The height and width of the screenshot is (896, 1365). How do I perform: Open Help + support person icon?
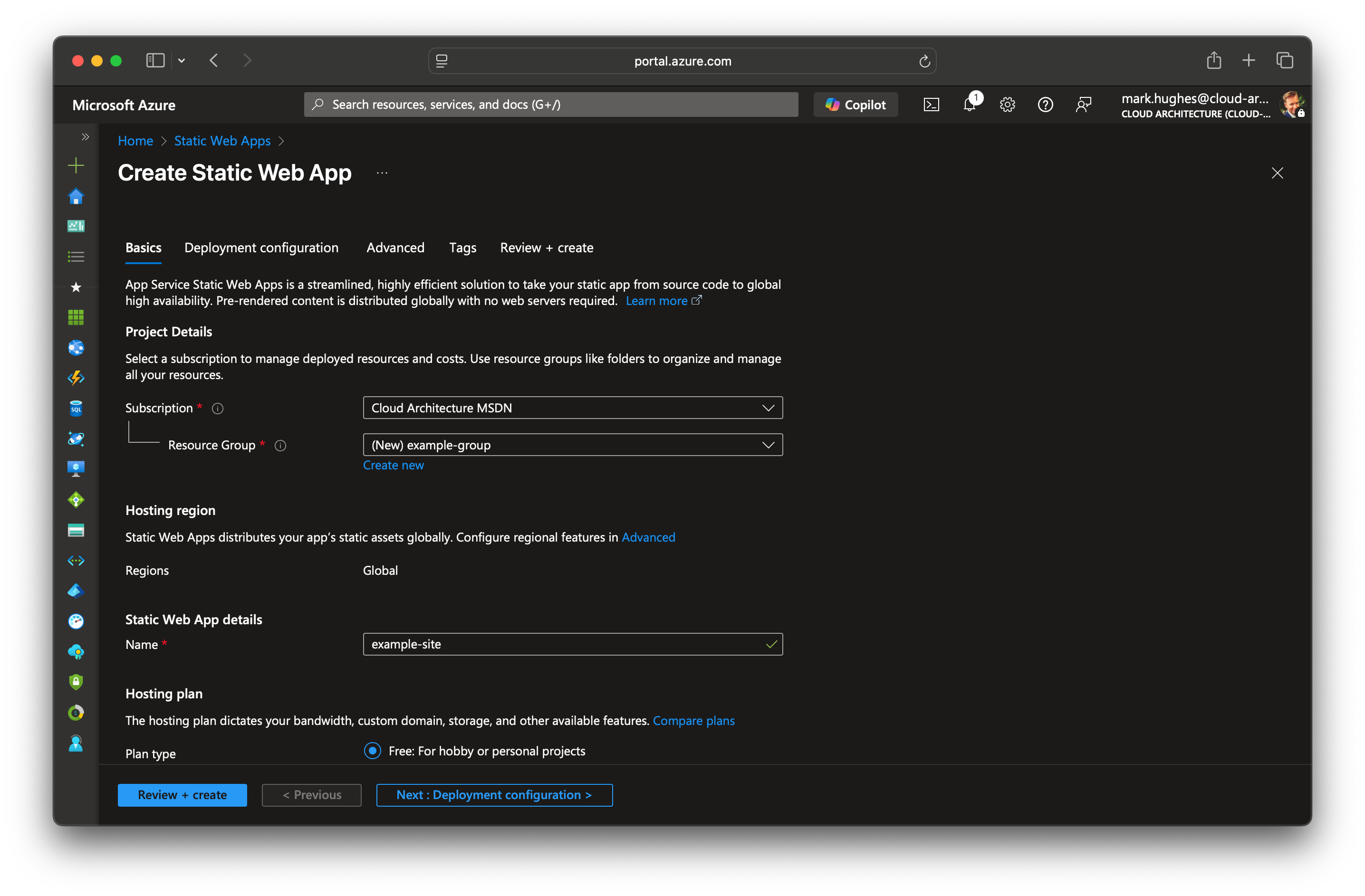point(76,743)
